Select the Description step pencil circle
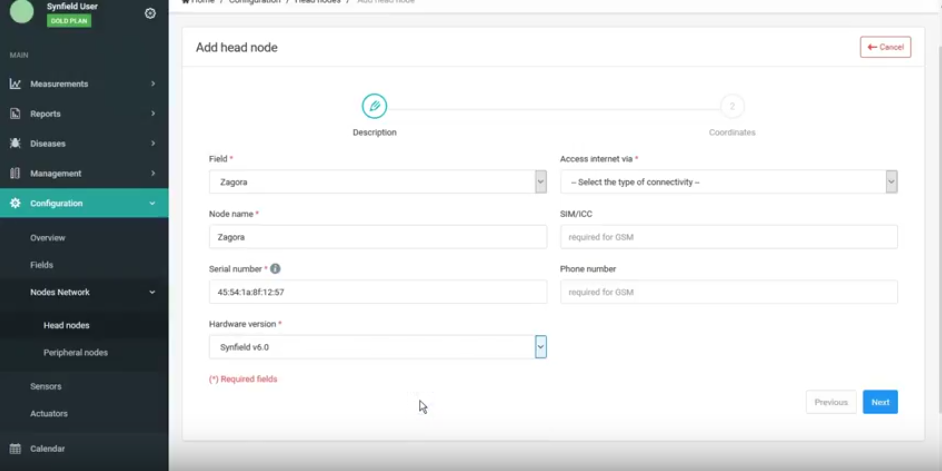The height and width of the screenshot is (471, 942). [374, 106]
